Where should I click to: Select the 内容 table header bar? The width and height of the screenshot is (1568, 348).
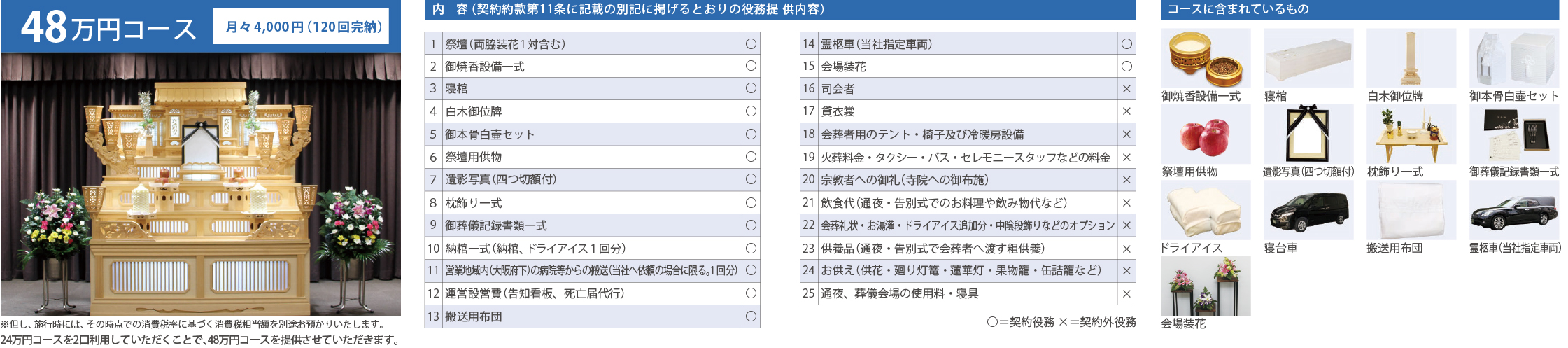779,10
